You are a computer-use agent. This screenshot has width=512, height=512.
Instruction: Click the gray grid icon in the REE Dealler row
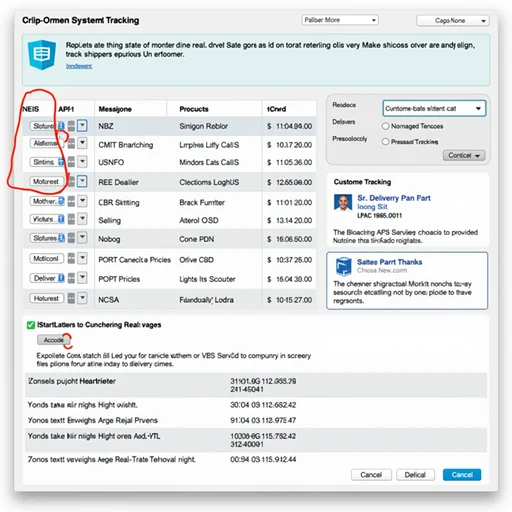[x=71, y=182]
